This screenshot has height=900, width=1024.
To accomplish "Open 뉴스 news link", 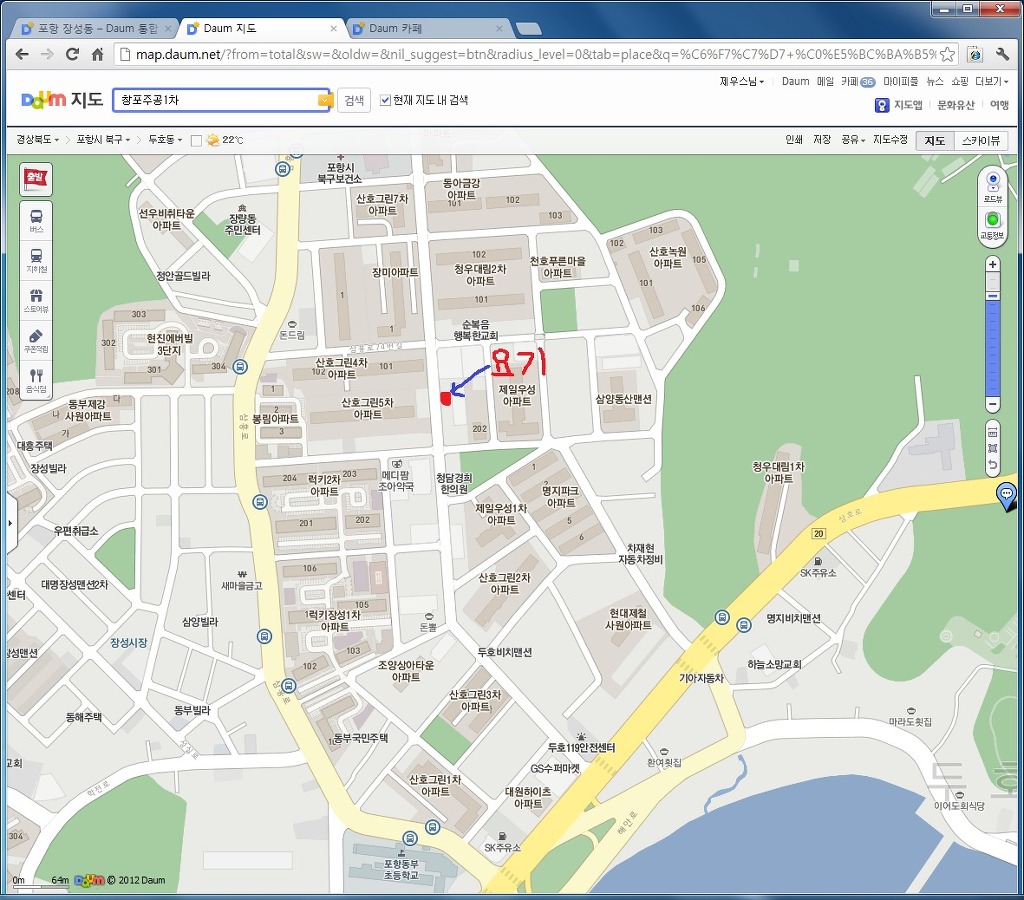I will [935, 82].
